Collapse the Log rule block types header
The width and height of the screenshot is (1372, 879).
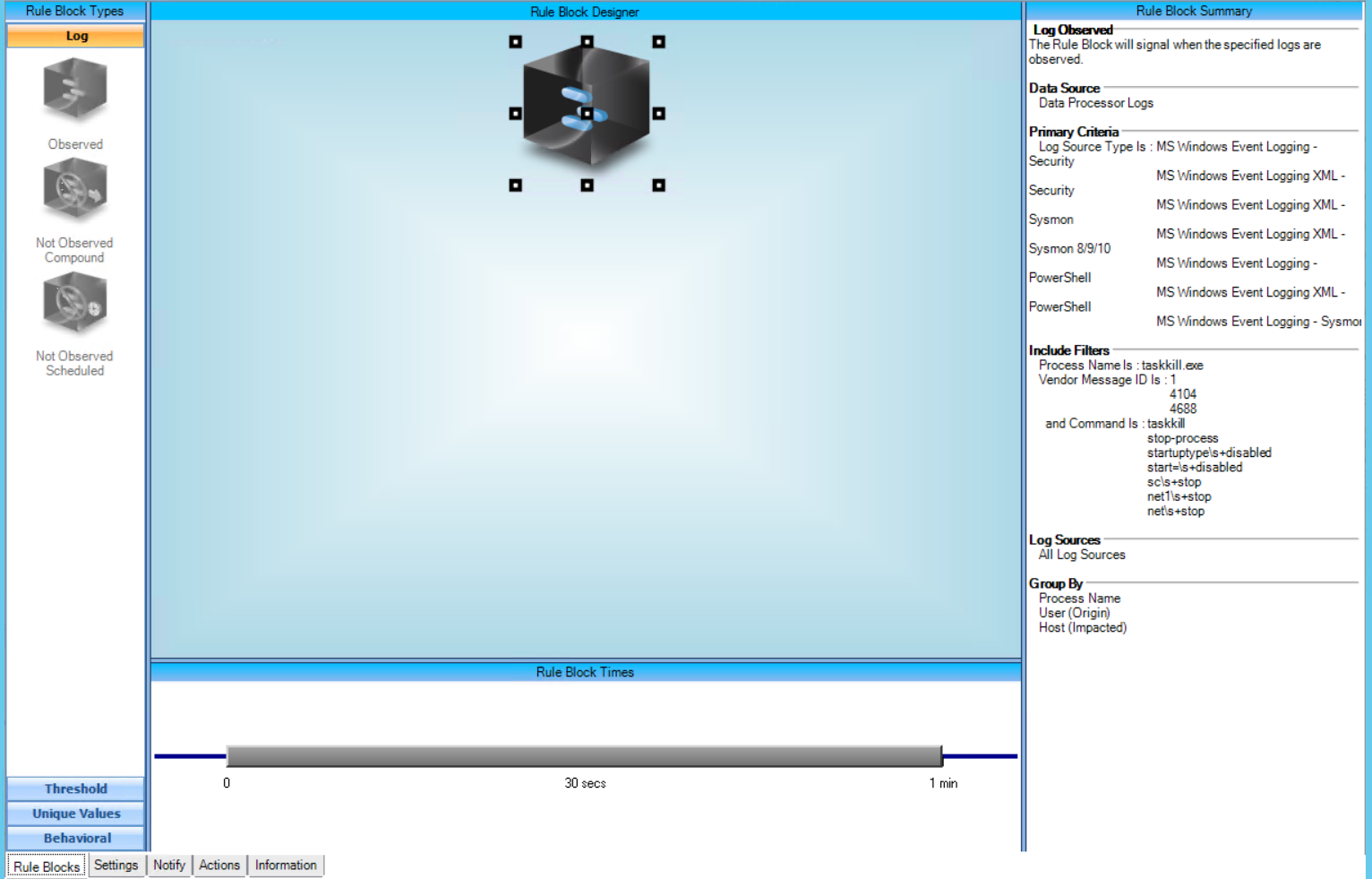pyautogui.click(x=75, y=36)
